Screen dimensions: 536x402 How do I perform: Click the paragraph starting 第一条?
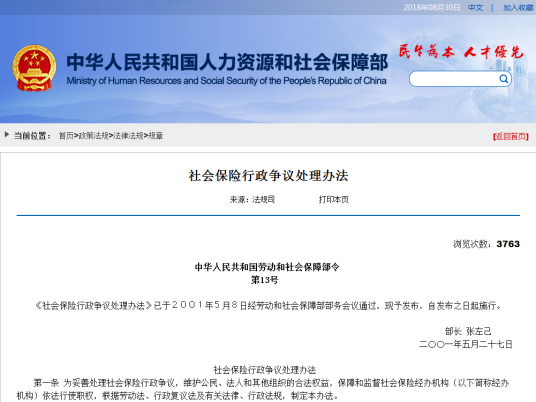click(x=263, y=389)
